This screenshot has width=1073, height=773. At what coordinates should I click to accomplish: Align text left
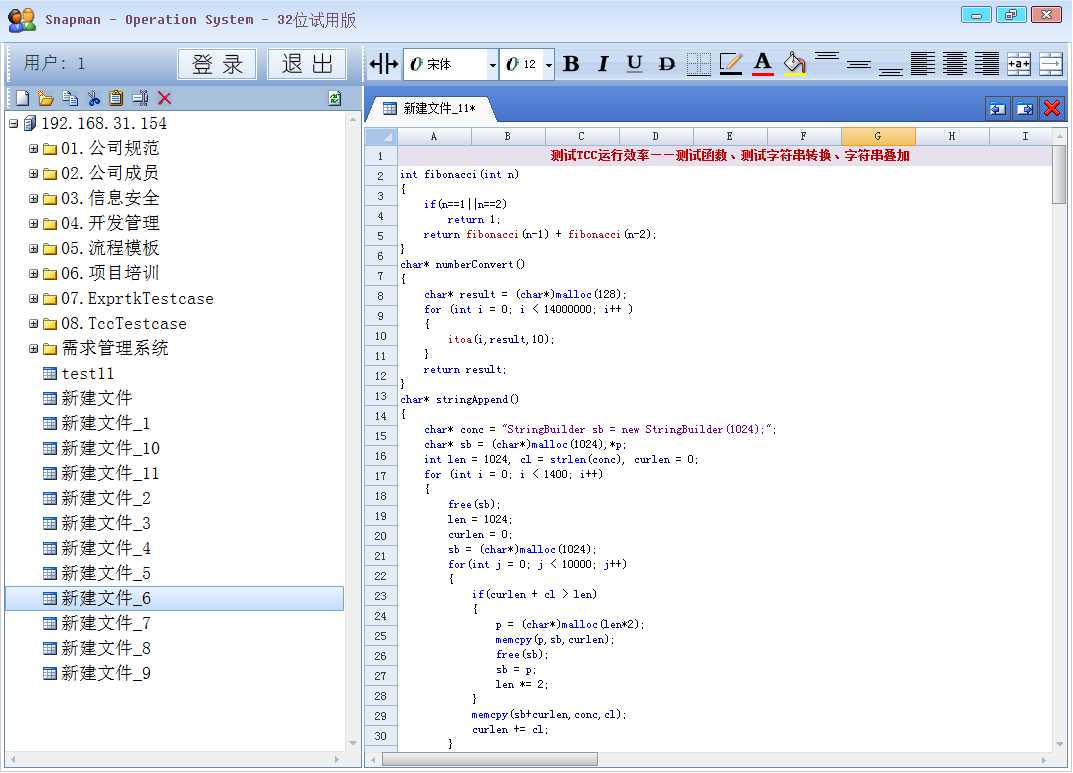click(922, 64)
